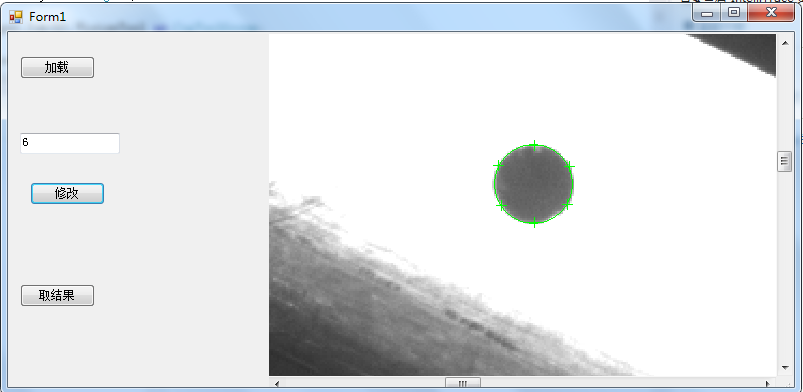Click the horizontal scrollbar thumb
This screenshot has height=392, width=803.
[462, 383]
